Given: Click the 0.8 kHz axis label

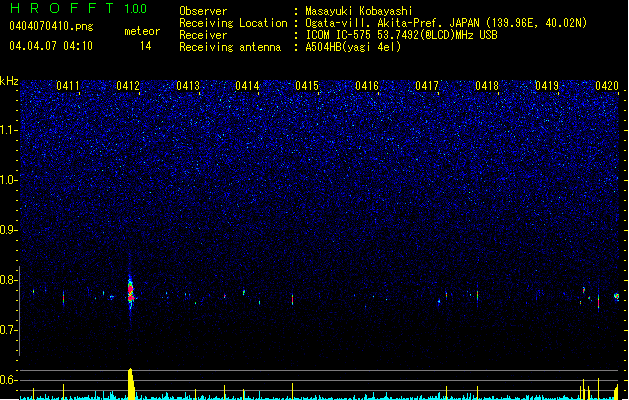Looking at the screenshot, I should tap(9, 280).
